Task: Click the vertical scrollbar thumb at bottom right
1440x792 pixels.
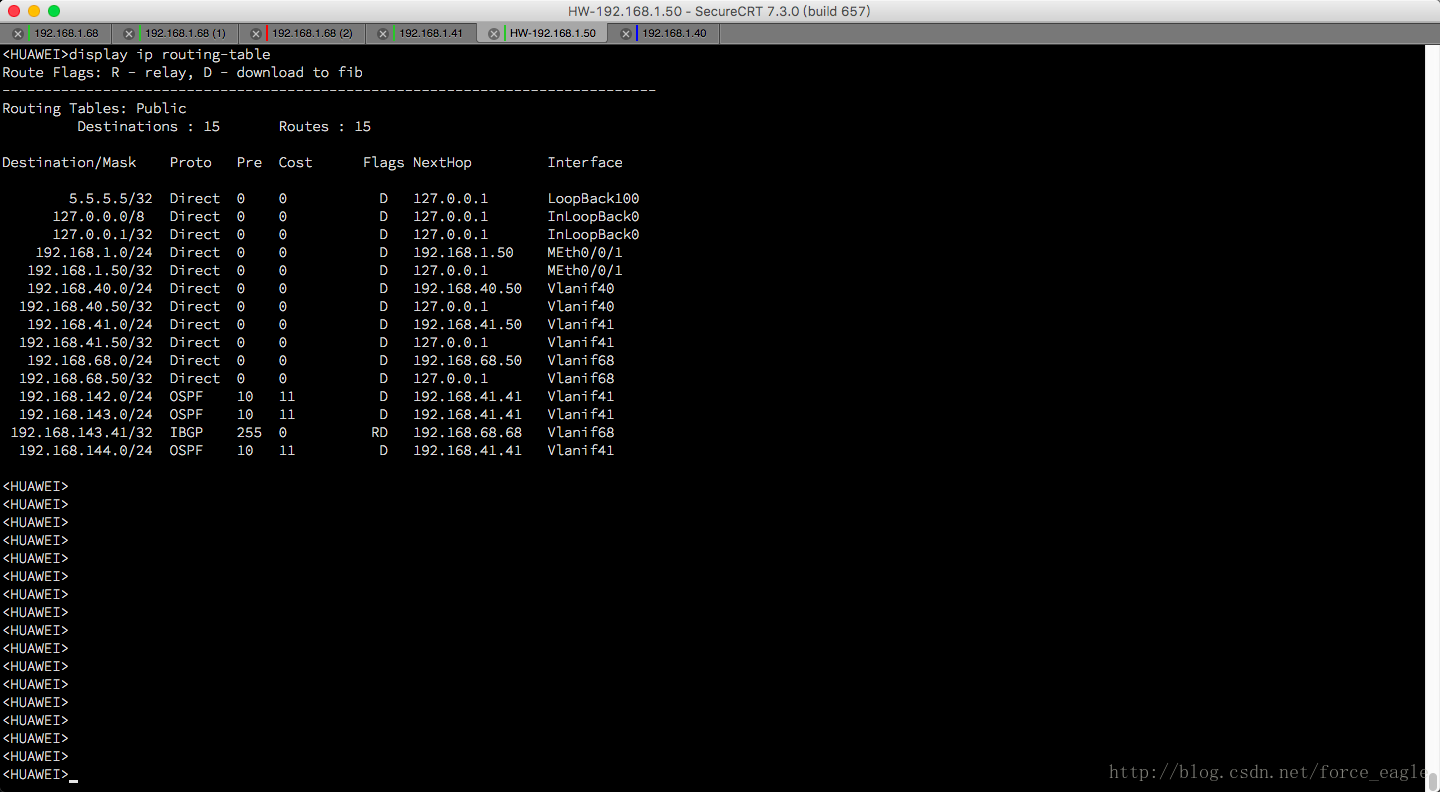Action: coord(1432,780)
